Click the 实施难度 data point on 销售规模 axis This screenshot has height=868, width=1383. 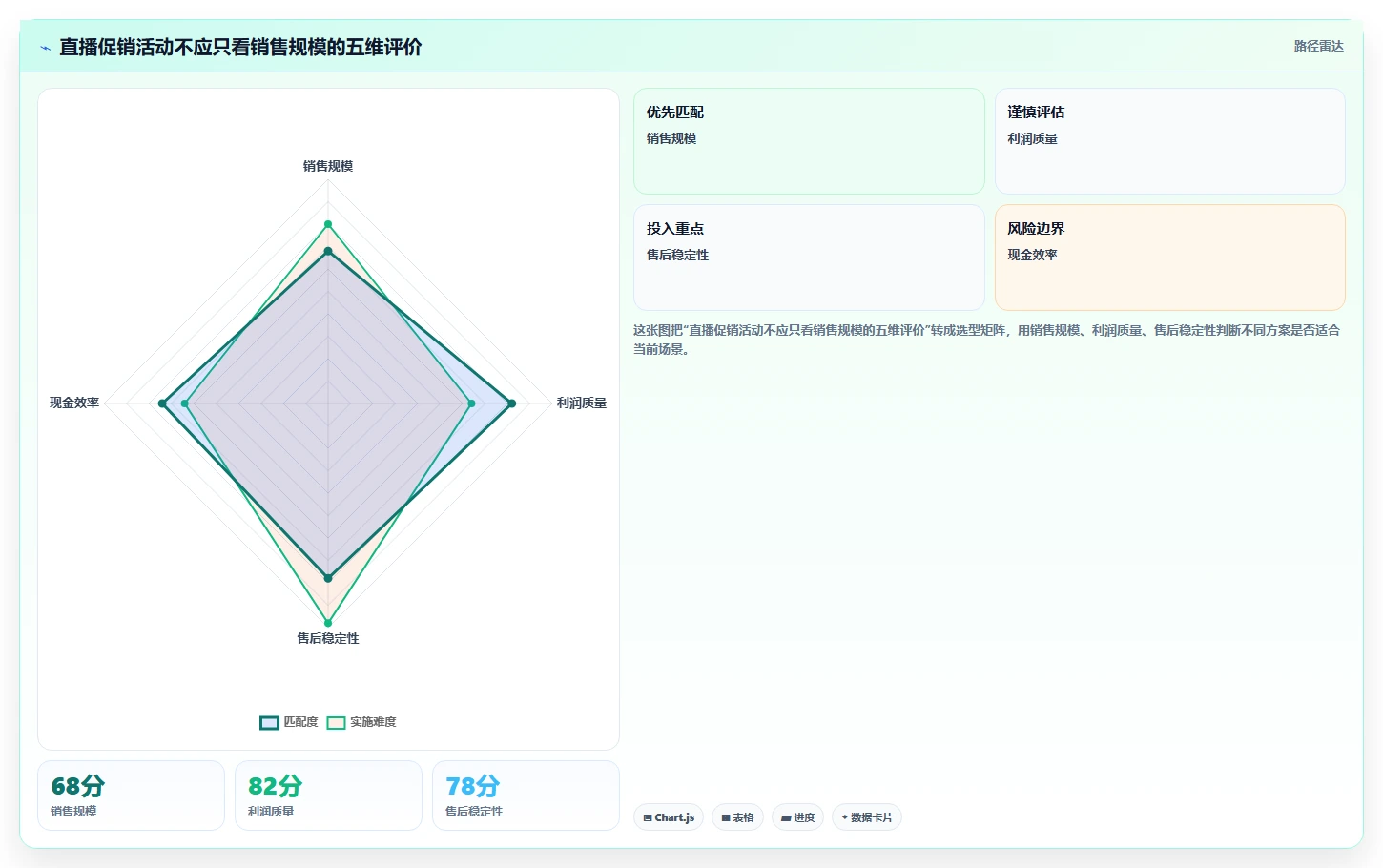(328, 224)
